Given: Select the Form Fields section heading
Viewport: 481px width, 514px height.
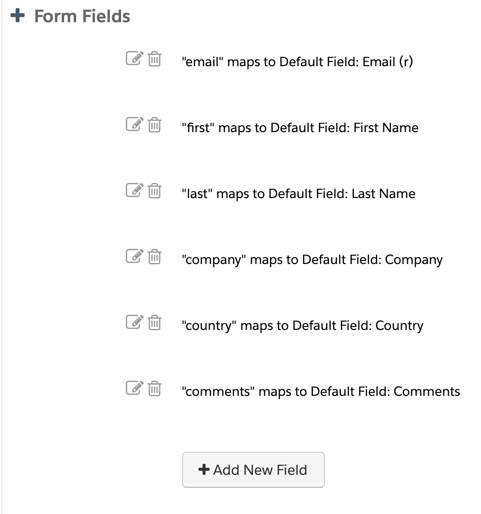Looking at the screenshot, I should pyautogui.click(x=82, y=16).
